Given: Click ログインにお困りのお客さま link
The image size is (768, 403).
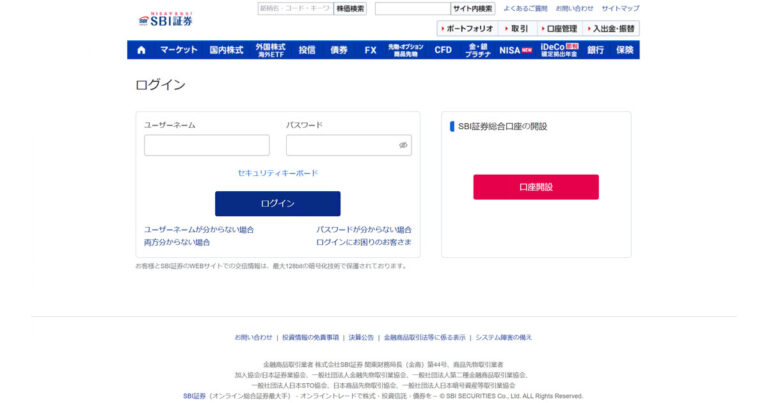Looking at the screenshot, I should [363, 242].
